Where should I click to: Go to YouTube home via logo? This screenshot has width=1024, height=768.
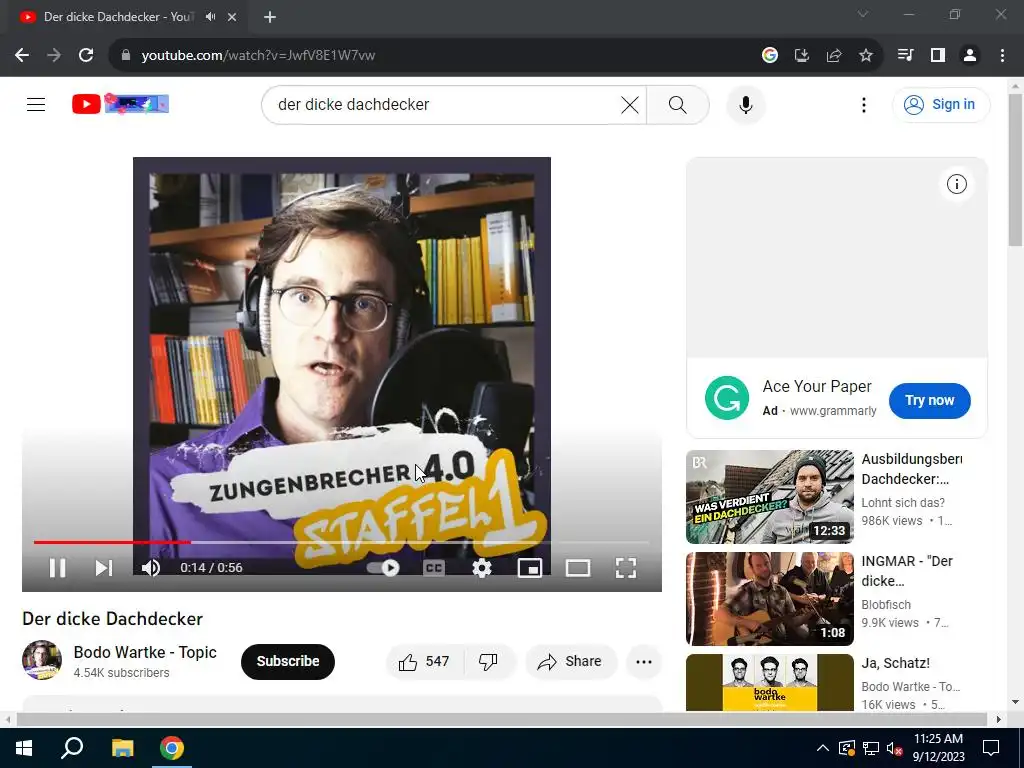coord(120,104)
